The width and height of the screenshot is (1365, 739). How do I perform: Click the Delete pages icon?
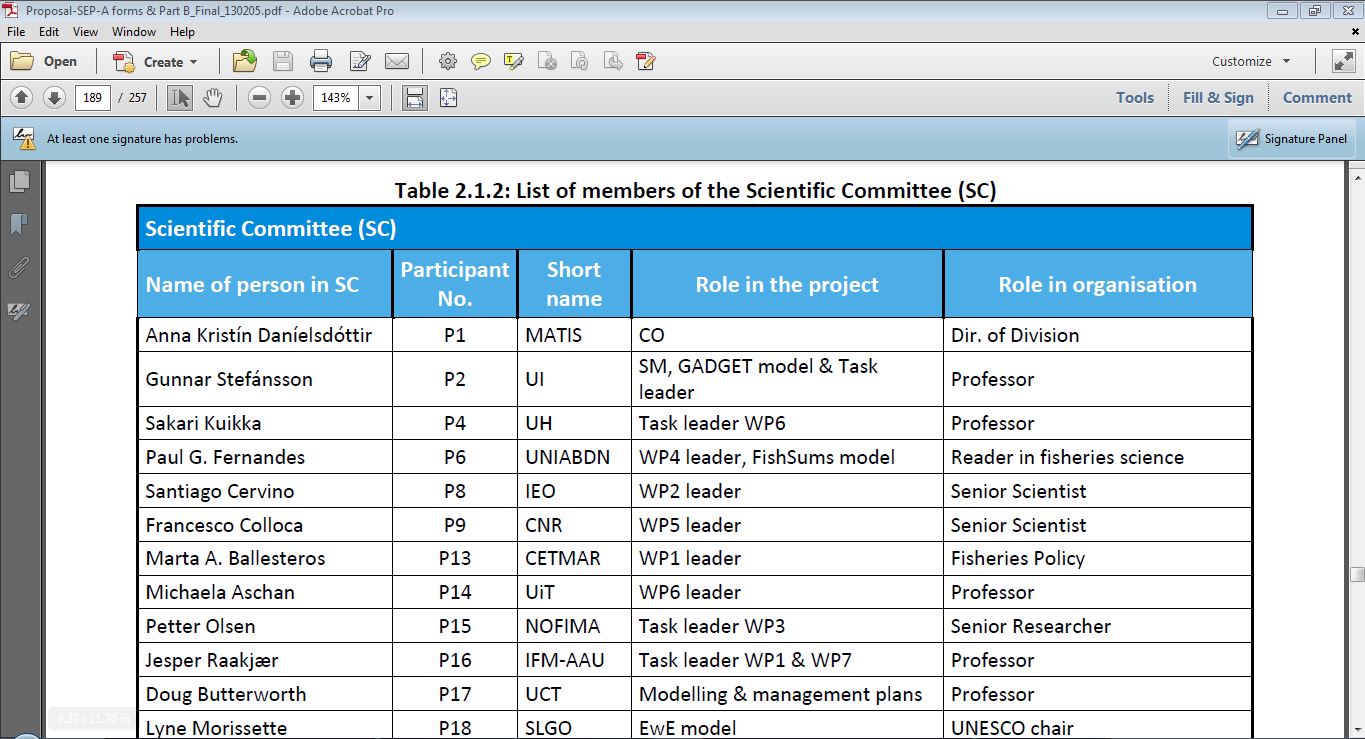click(x=547, y=61)
